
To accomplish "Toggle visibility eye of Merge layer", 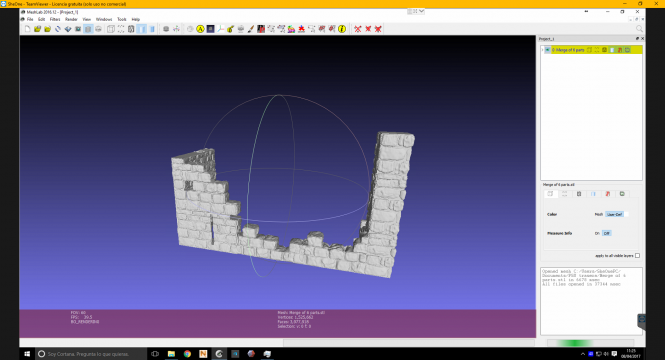I will click(548, 50).
